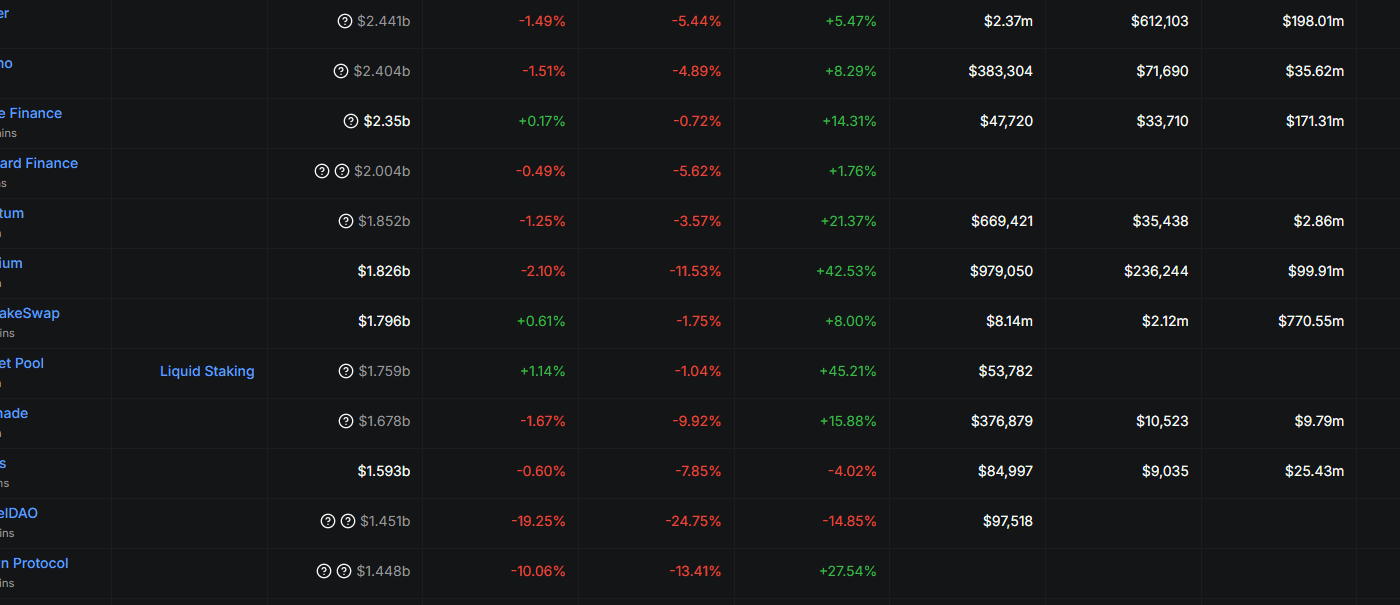Click the left question icon beside $1.451b
The width and height of the screenshot is (1400, 605).
click(x=328, y=521)
